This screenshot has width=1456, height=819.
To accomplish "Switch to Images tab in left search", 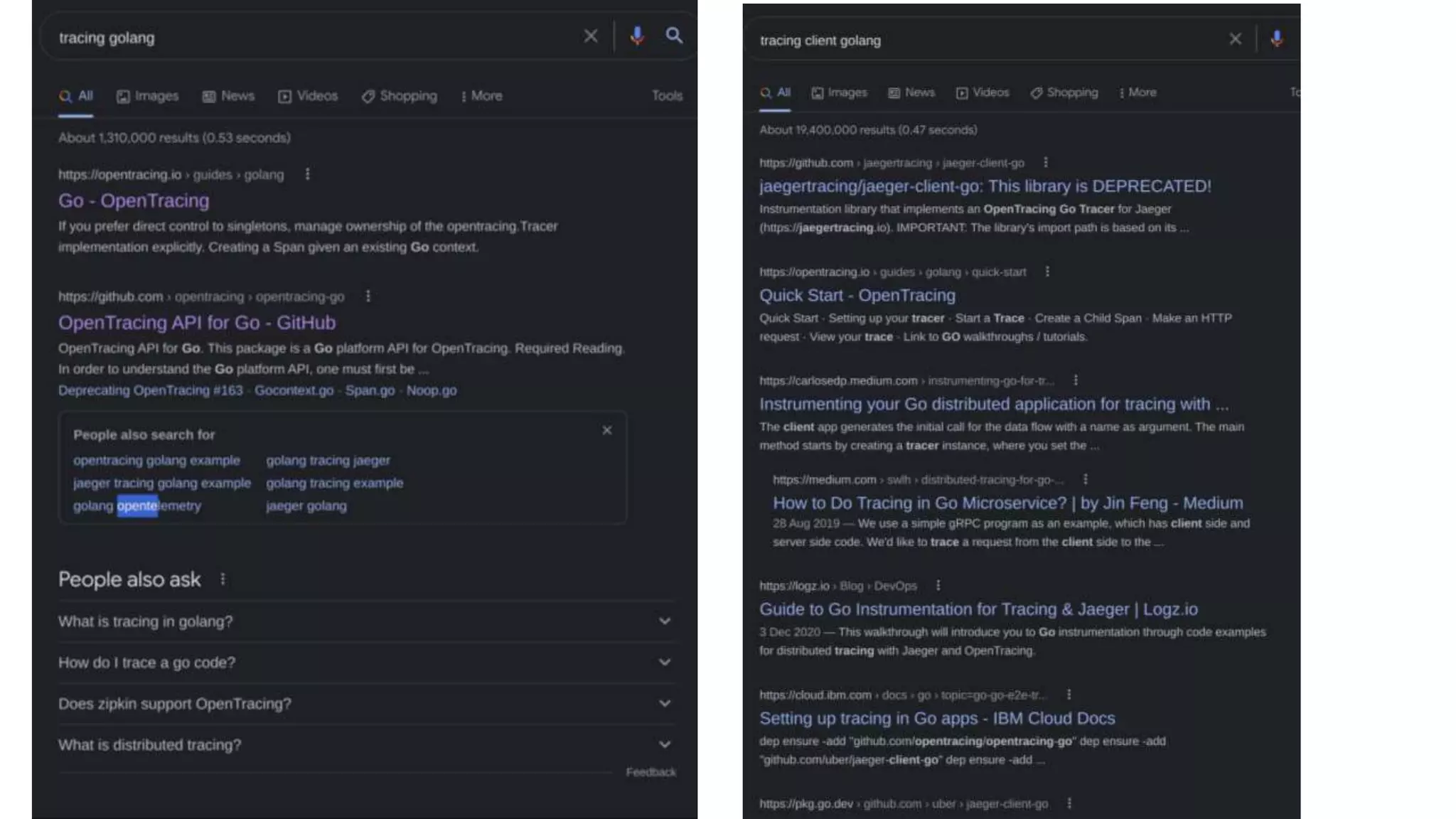I will click(148, 96).
